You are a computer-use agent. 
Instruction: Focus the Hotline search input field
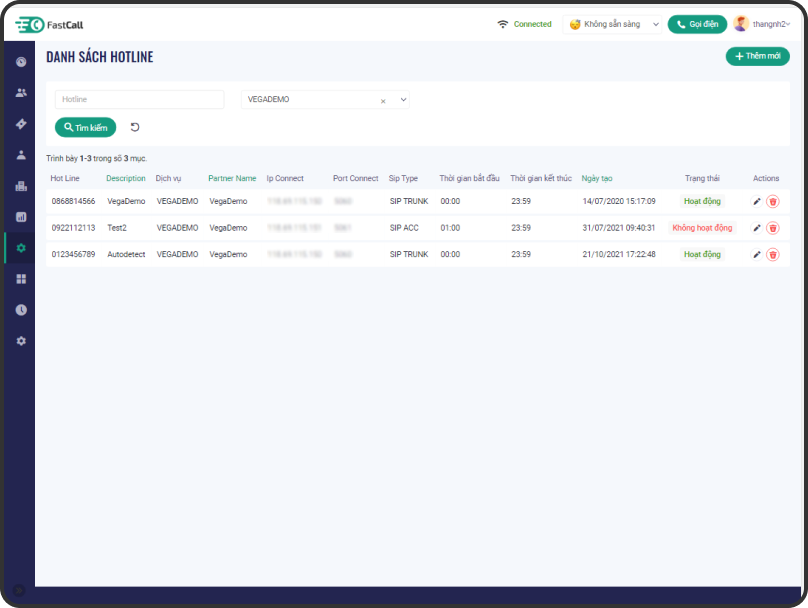139,100
